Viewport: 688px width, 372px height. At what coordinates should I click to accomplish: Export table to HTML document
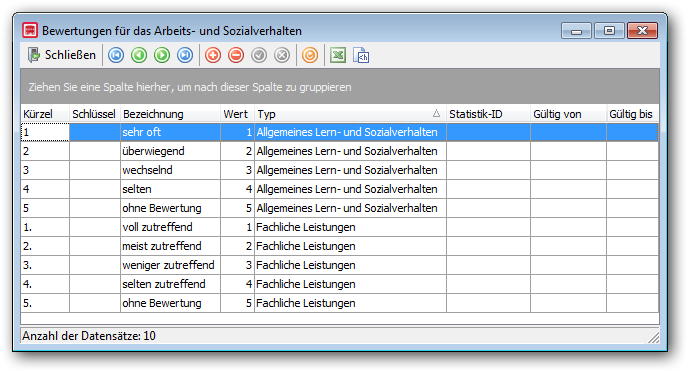[x=361, y=55]
